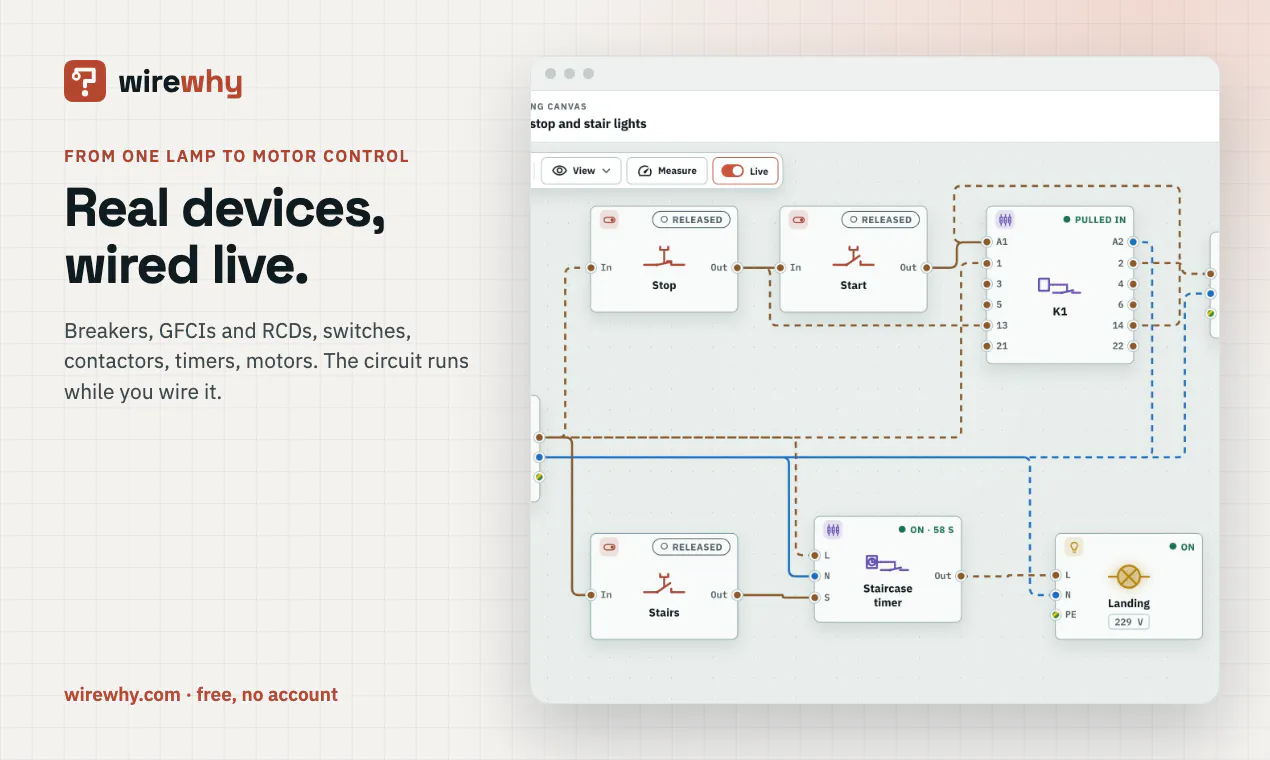This screenshot has height=760, width=1270.
Task: Click the Out terminal of Staircase timer
Action: tap(961, 576)
